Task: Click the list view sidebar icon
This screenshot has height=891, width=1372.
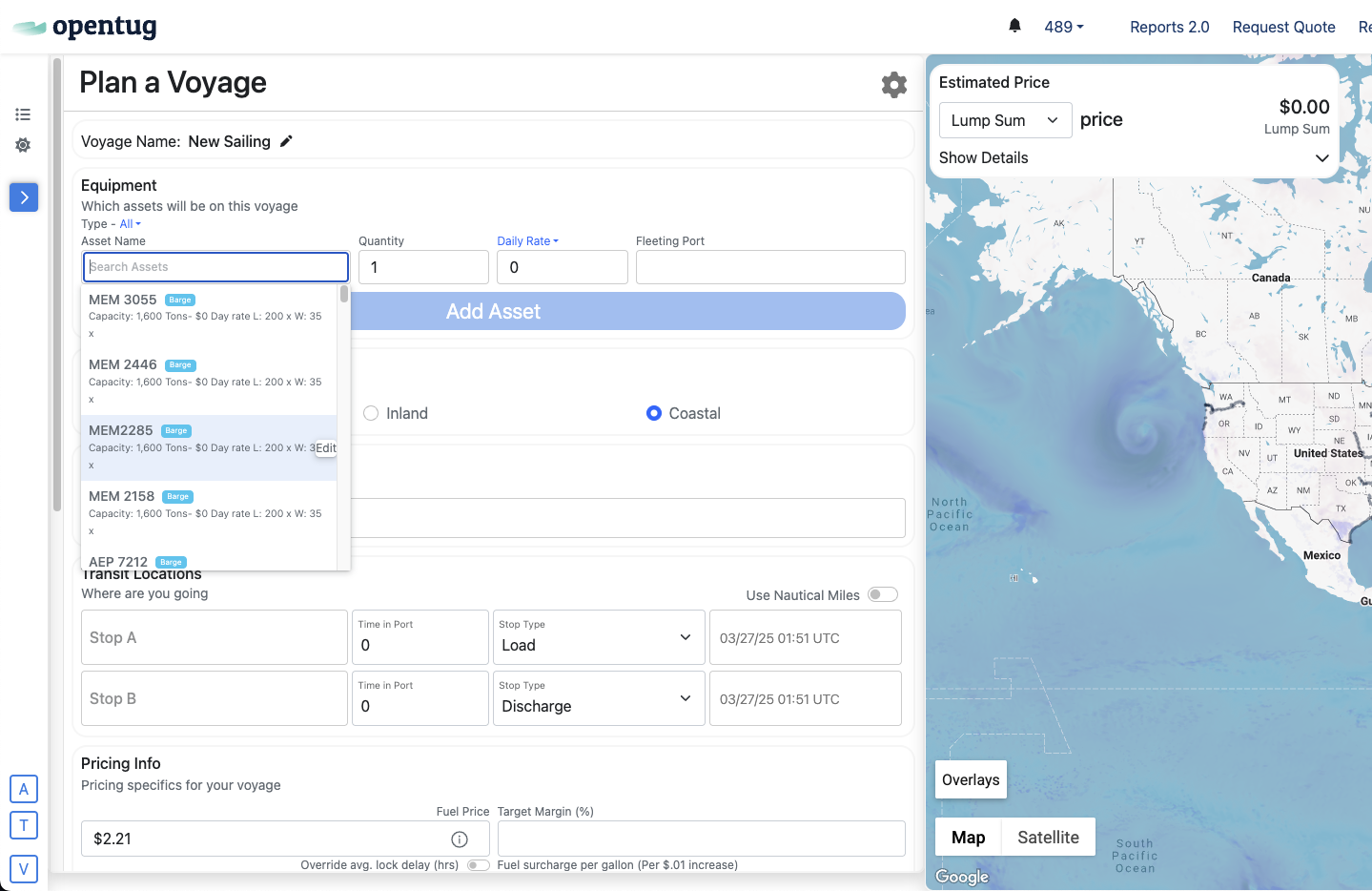Action: (23, 114)
